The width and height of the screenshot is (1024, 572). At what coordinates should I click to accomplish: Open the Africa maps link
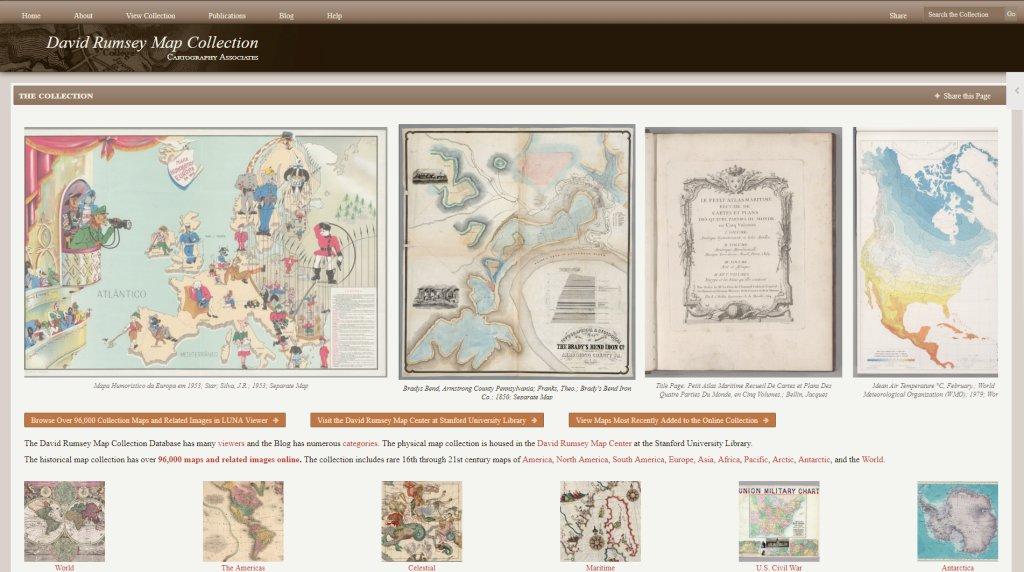click(x=728, y=460)
